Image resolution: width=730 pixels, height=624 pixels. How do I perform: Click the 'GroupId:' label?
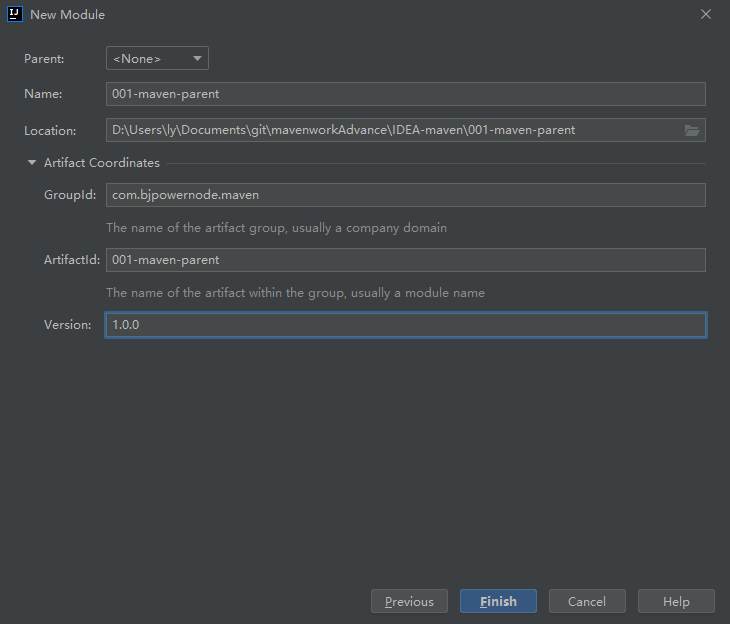[70, 195]
